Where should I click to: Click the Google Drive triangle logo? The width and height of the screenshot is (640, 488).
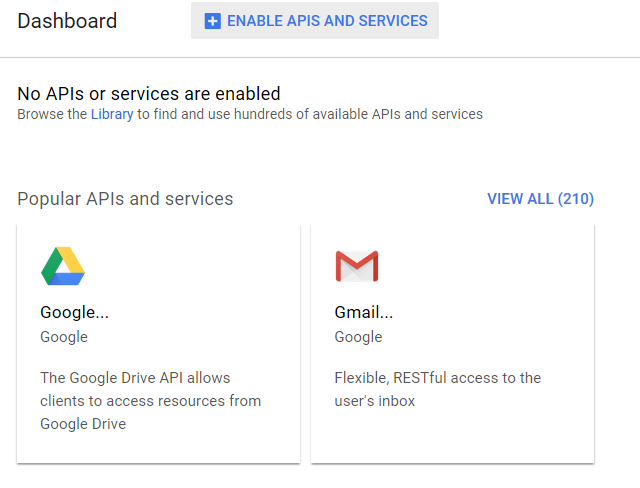63,266
